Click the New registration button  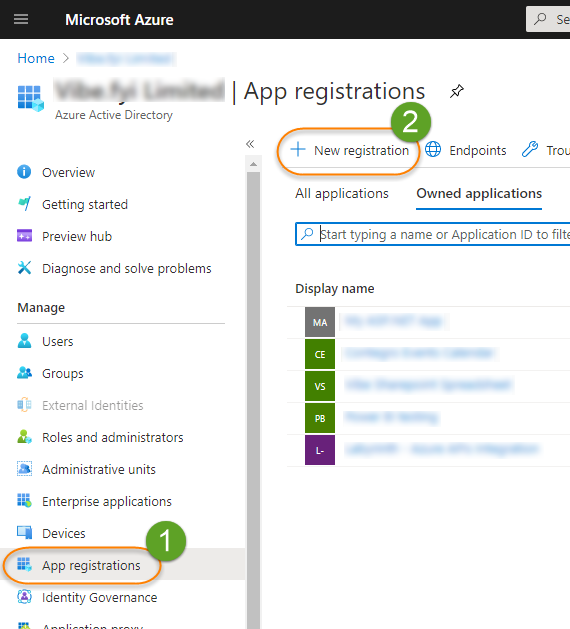pyautogui.click(x=349, y=150)
